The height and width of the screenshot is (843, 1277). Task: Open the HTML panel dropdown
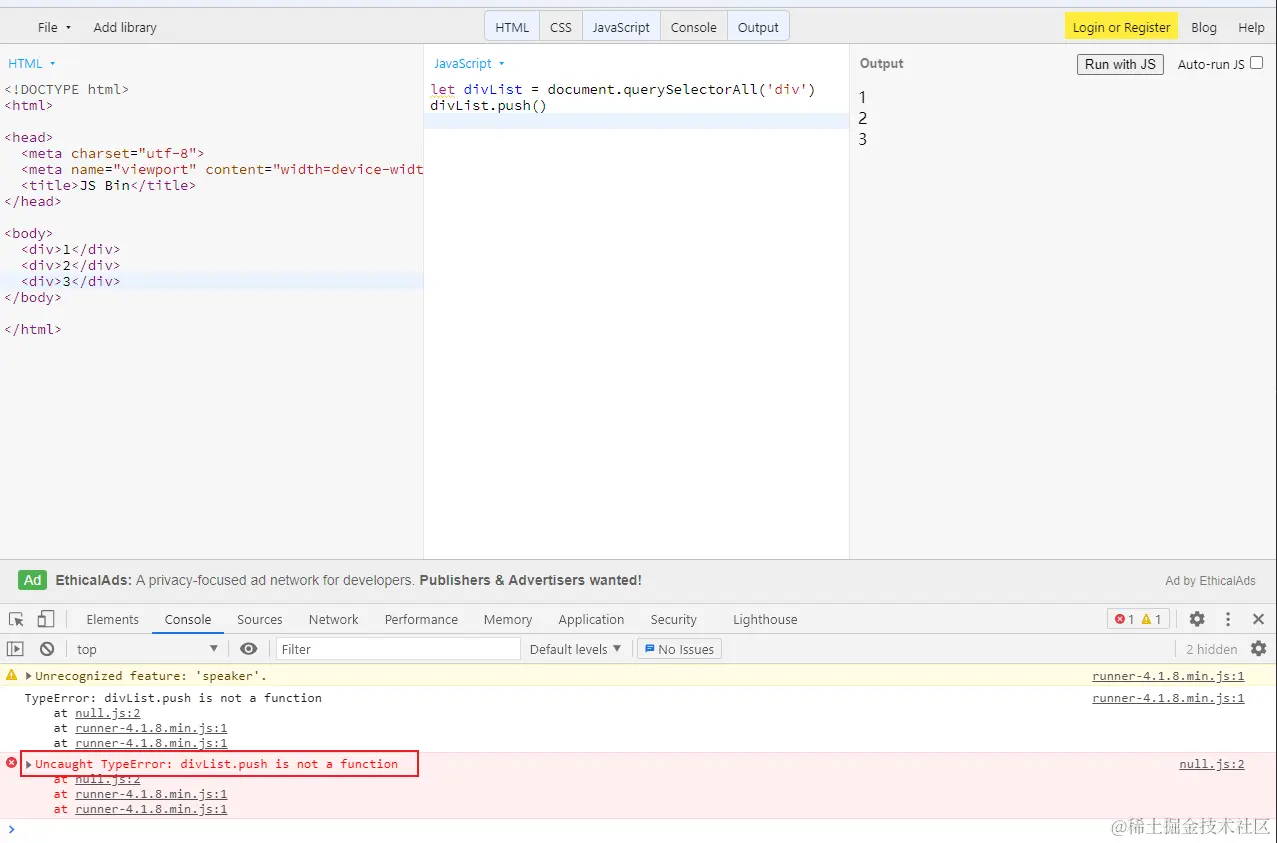[x=32, y=63]
